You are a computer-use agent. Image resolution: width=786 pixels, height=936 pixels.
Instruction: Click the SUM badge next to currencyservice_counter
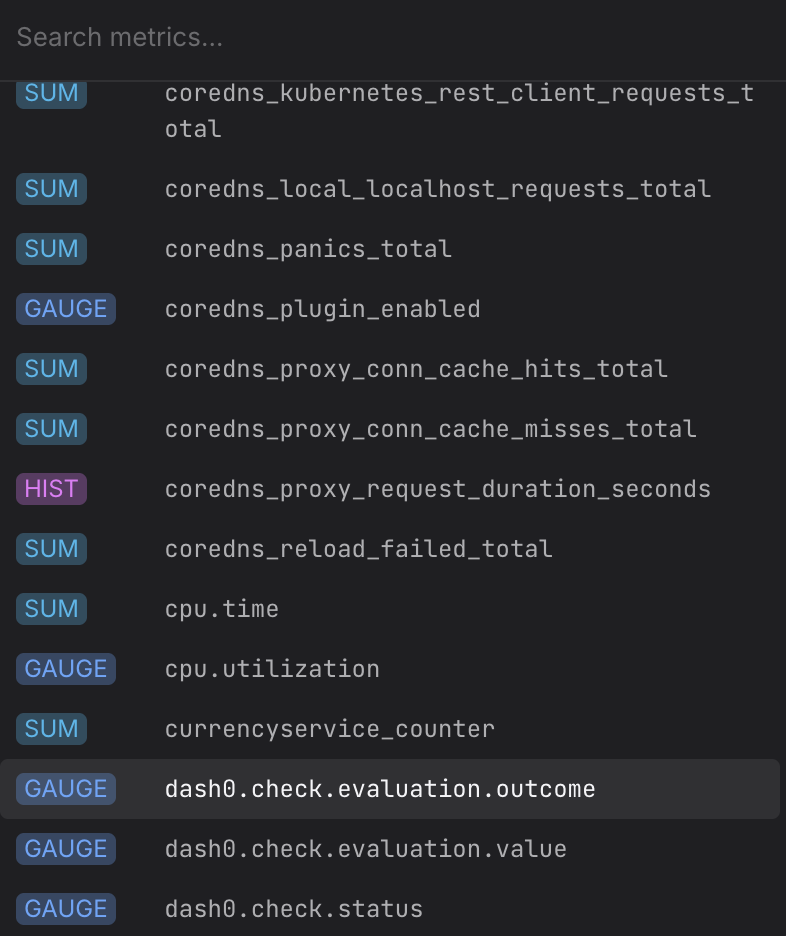coord(51,729)
